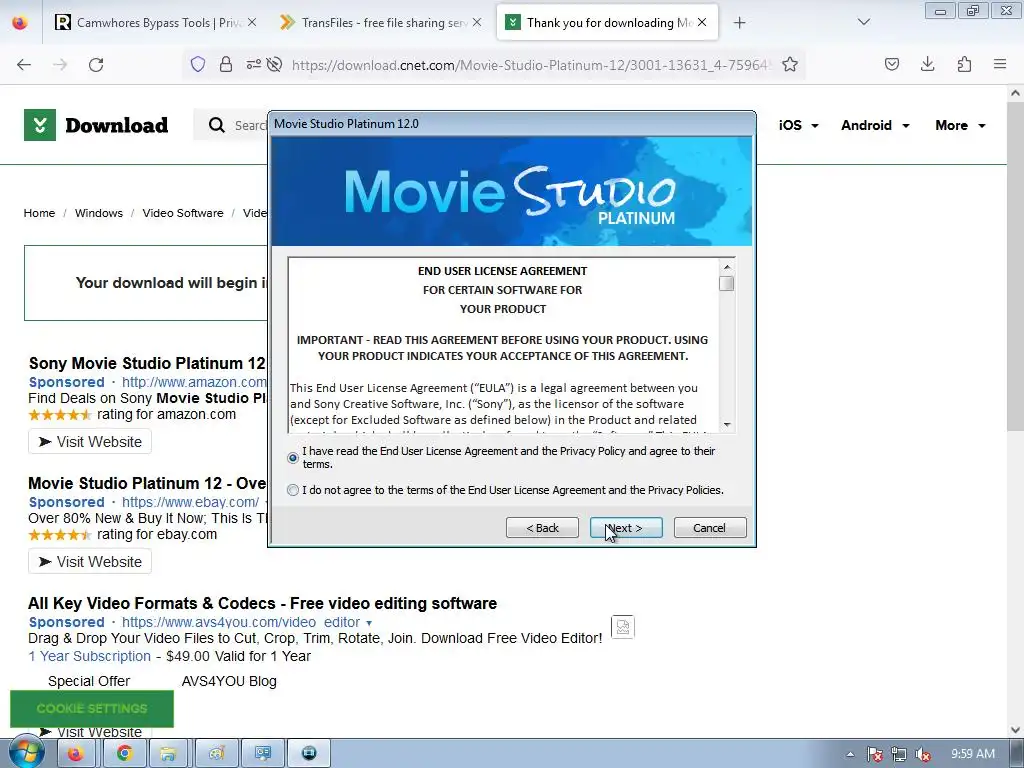
Task: Open the list all tabs chevron
Action: pos(863,22)
